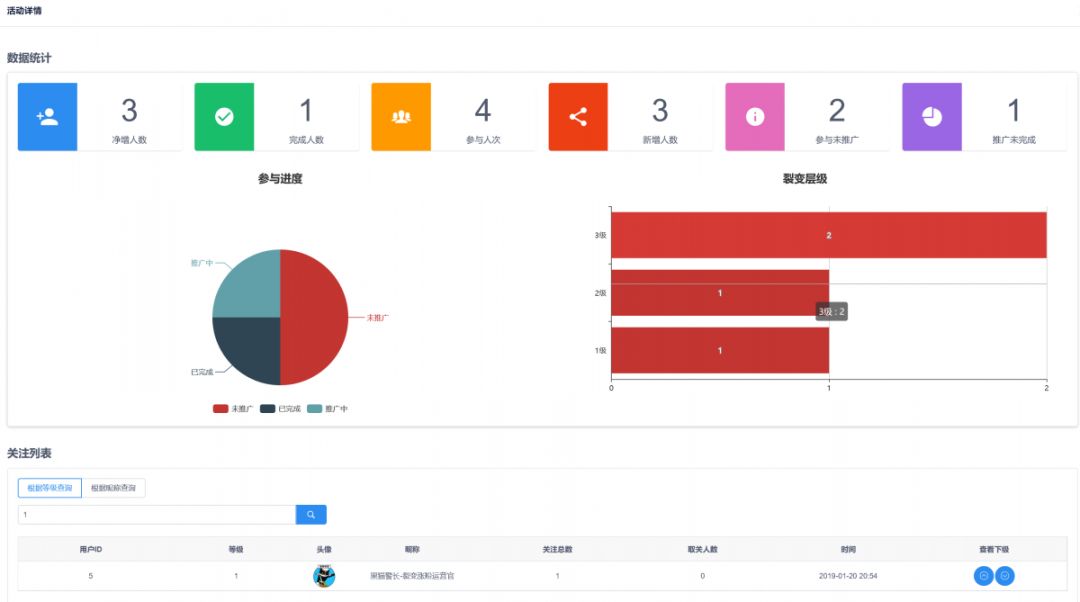1080x602 pixels.
Task: Toggle the 推广中 legend item in pie chart
Action: 327,409
